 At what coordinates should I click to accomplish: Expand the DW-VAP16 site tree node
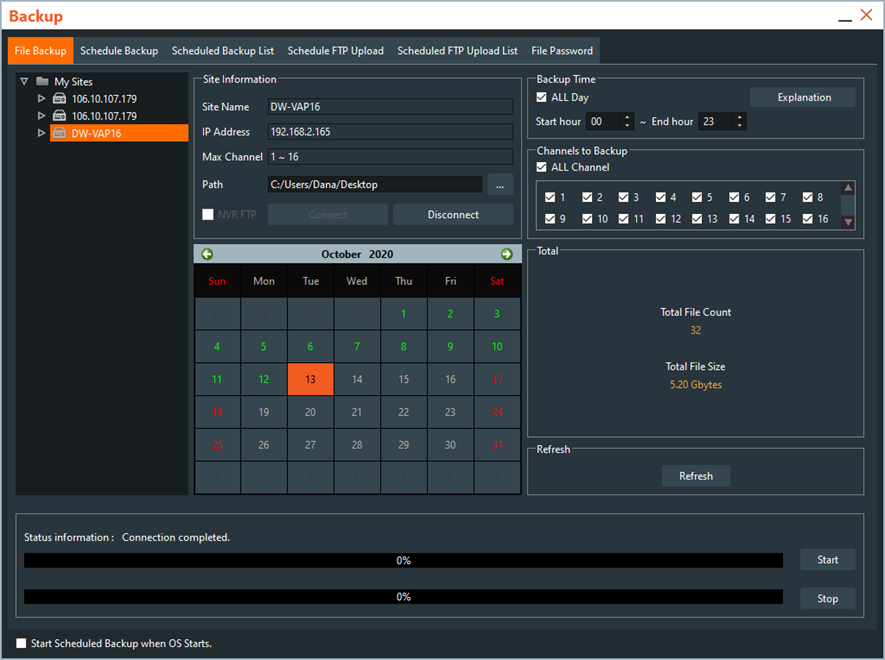pyautogui.click(x=41, y=133)
